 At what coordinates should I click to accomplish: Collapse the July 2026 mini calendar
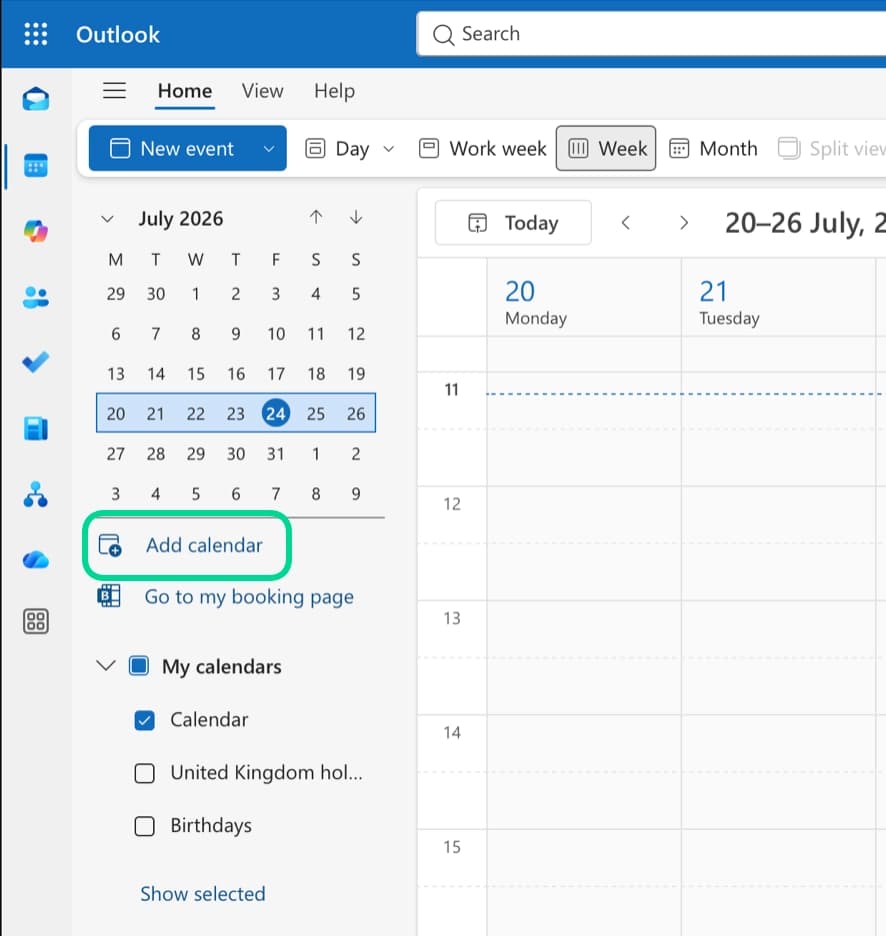click(x=107, y=218)
